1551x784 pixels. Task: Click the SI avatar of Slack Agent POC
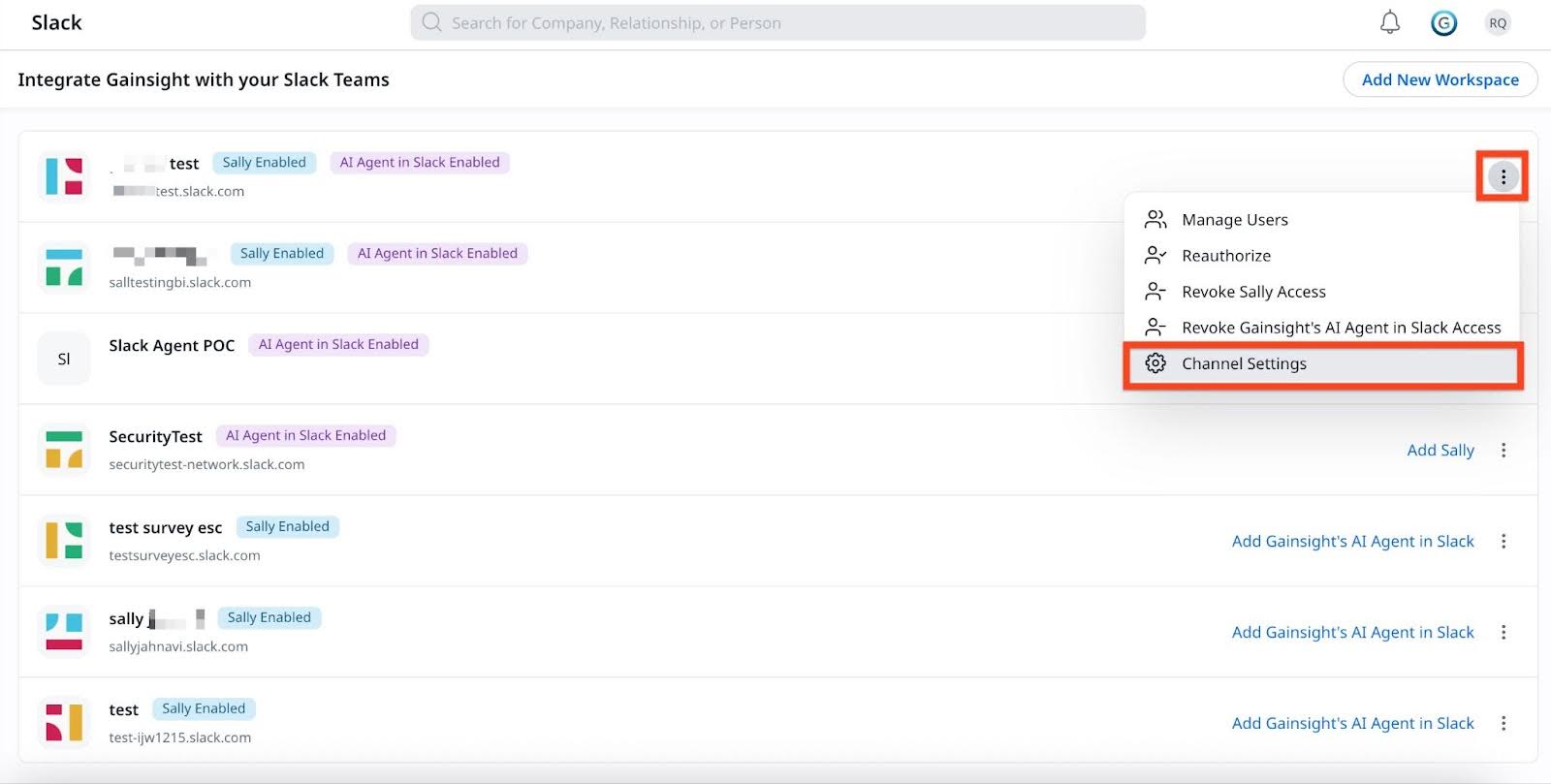64,359
